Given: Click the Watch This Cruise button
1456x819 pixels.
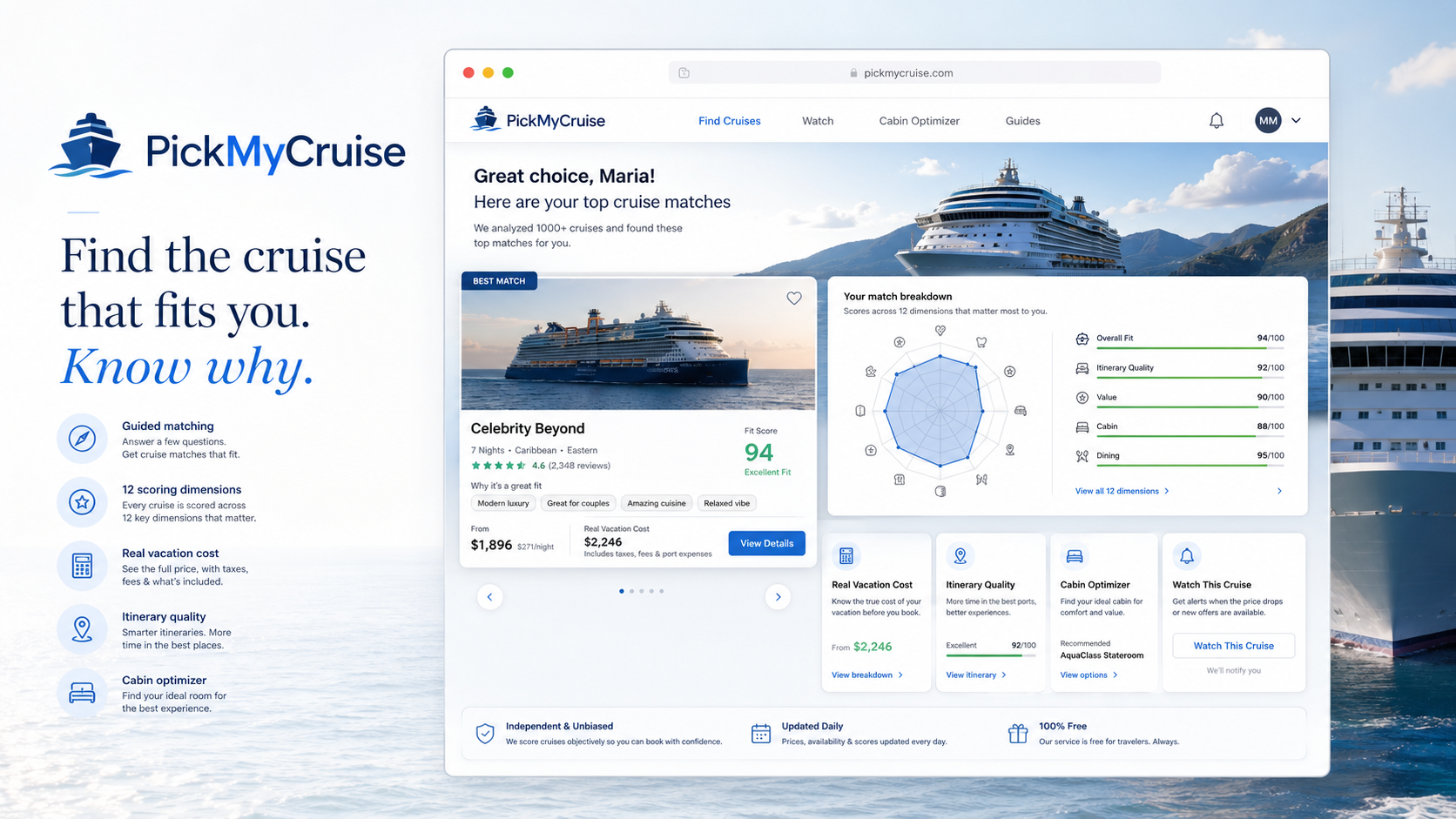Looking at the screenshot, I should (x=1233, y=646).
